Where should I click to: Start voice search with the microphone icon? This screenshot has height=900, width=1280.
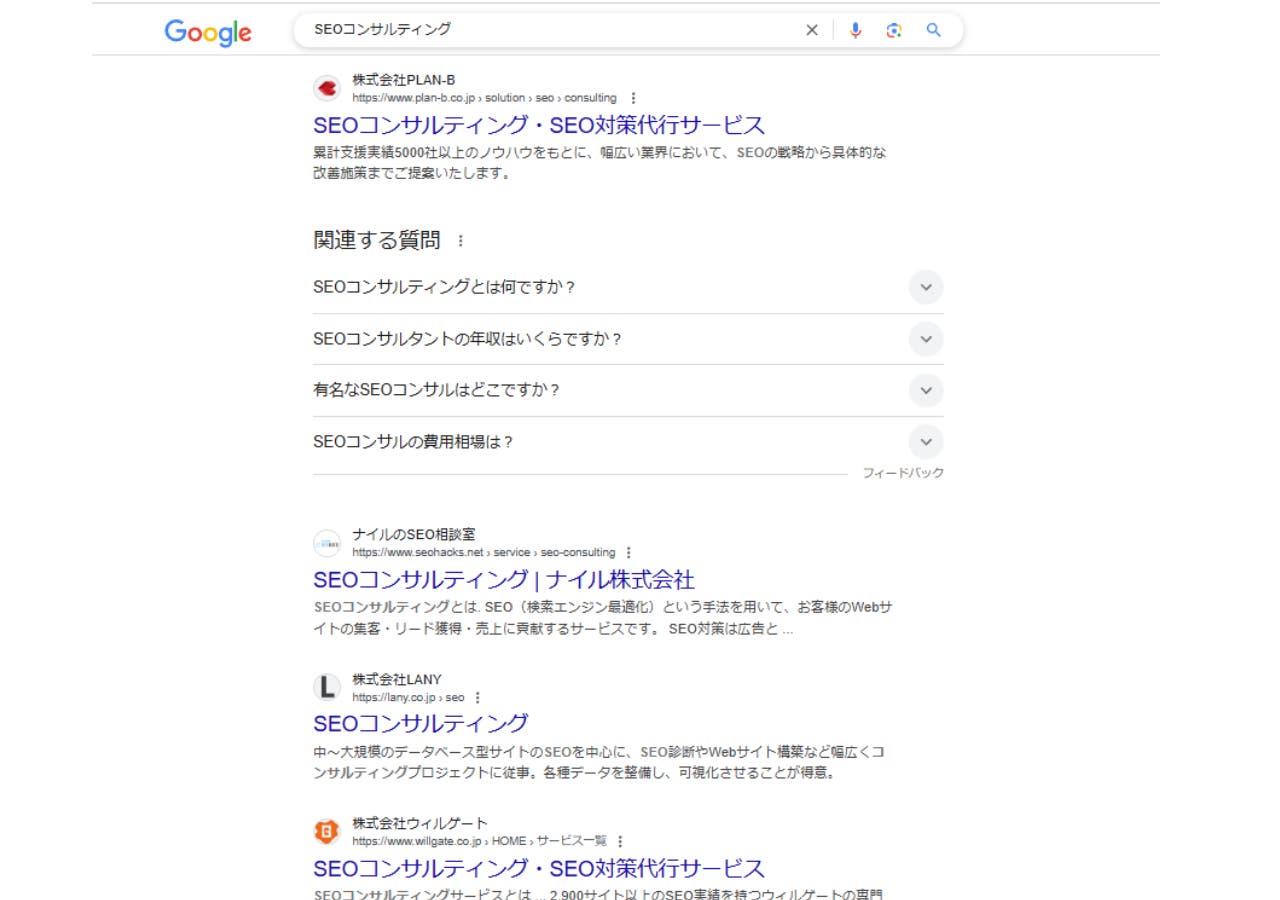855,30
